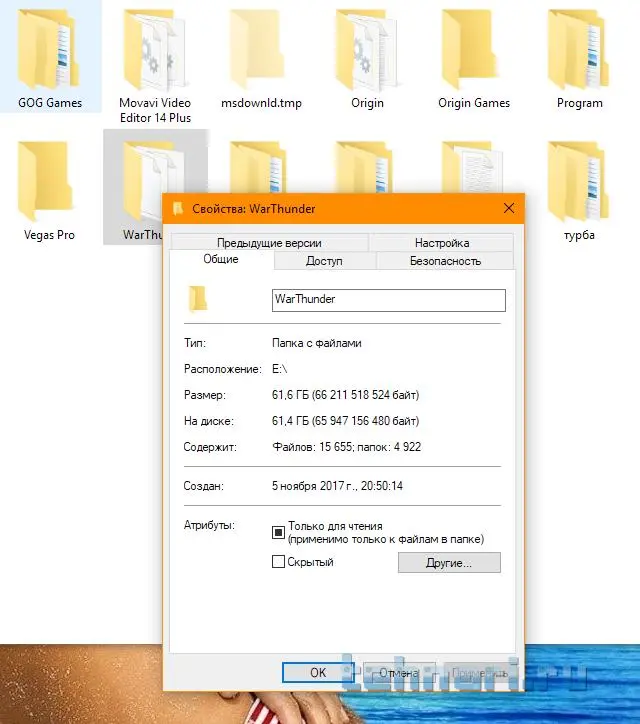Close the WarThunder properties dialog
This screenshot has height=724, width=640.
click(x=509, y=208)
